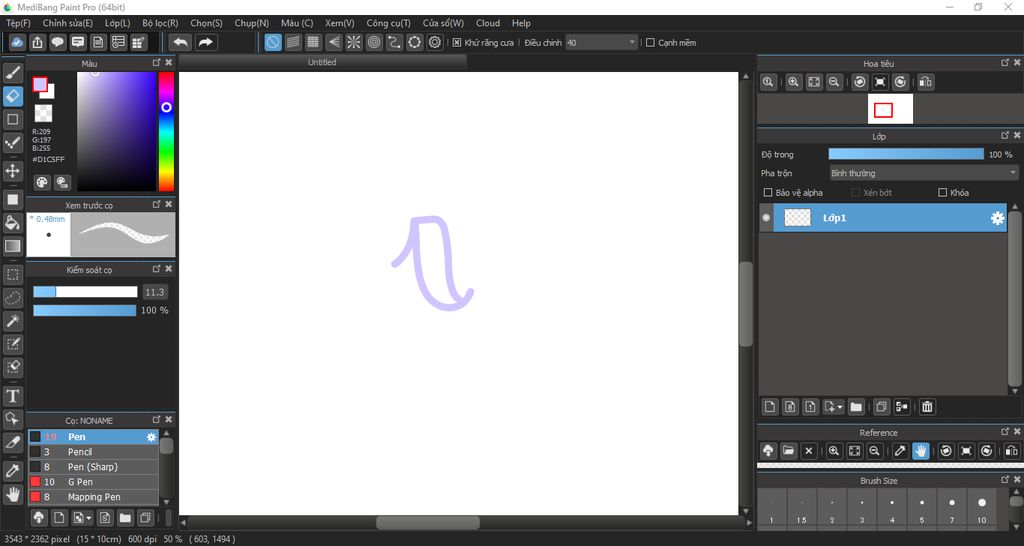Clear the reference image with X
The image size is (1024, 546).
pos(808,451)
